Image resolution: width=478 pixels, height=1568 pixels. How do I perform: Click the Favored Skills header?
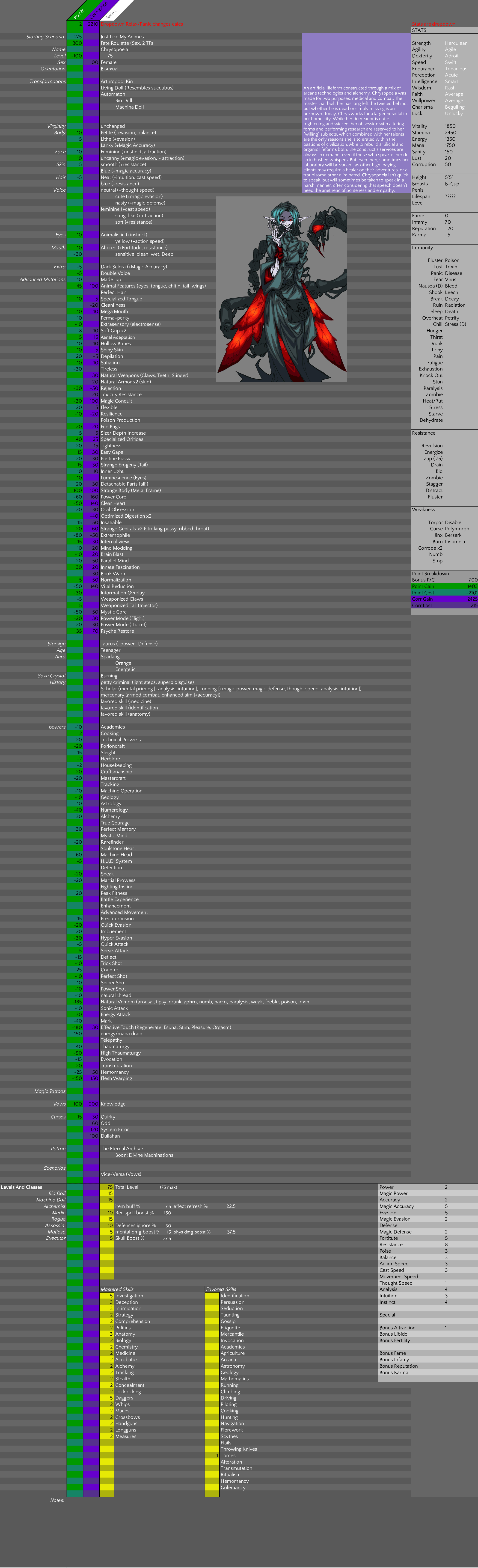[x=221, y=1289]
